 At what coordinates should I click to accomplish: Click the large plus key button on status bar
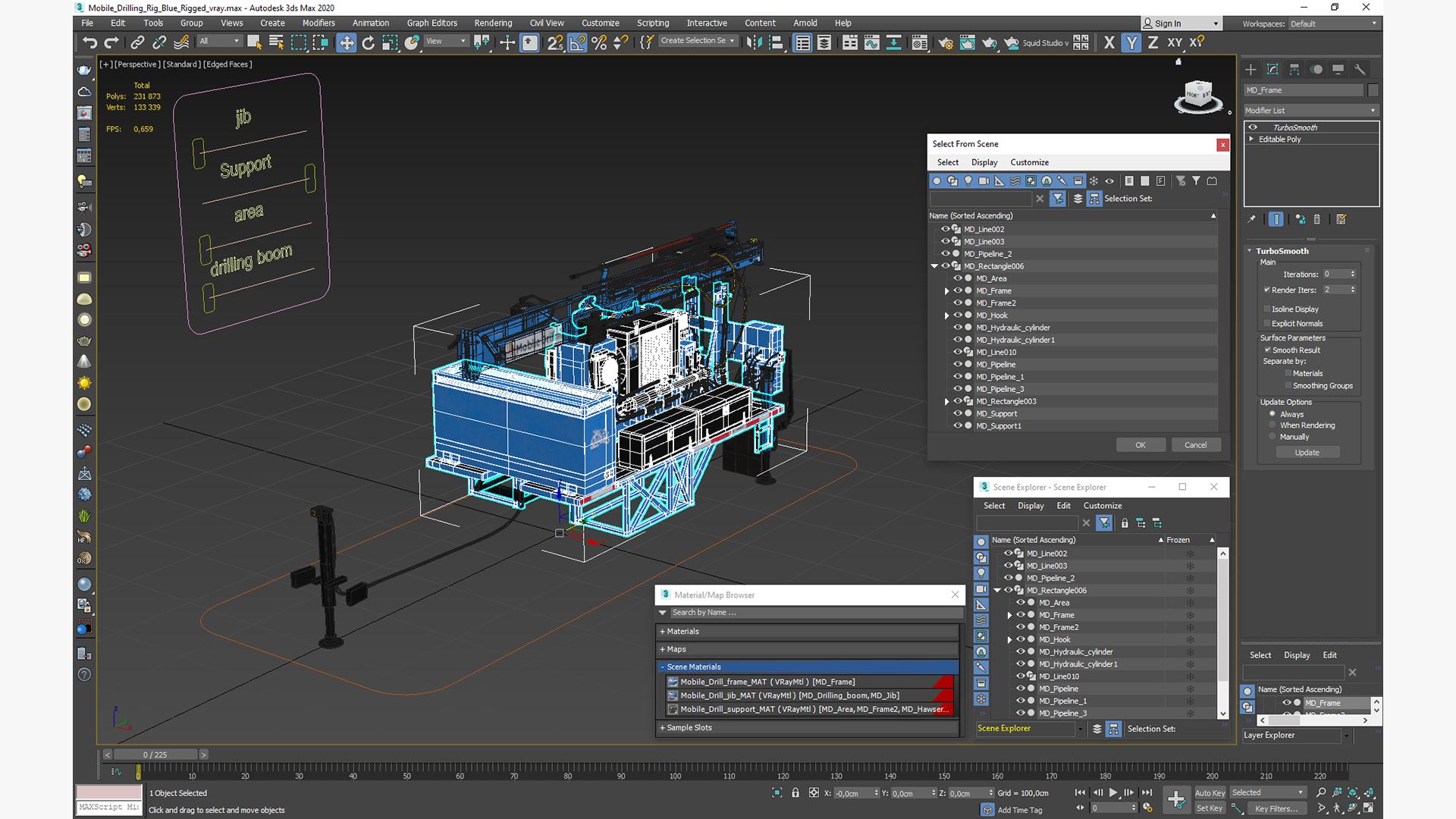(x=1176, y=799)
